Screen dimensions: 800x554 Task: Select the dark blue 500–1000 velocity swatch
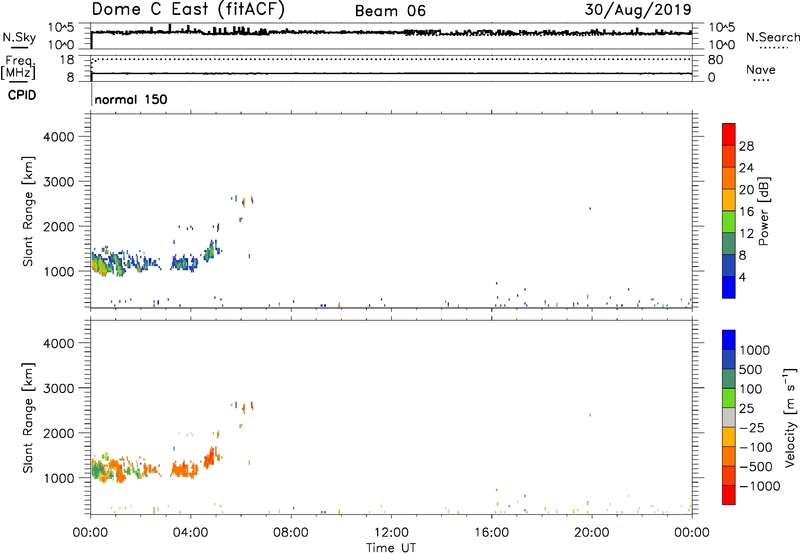pyautogui.click(x=729, y=359)
